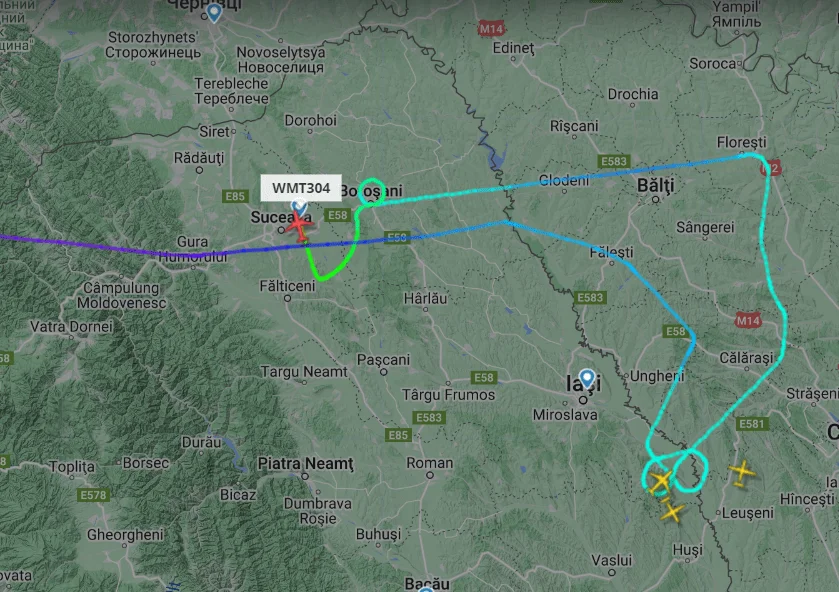Click the E85 road shield near Suceava
The width and height of the screenshot is (839, 592).
pyautogui.click(x=235, y=196)
